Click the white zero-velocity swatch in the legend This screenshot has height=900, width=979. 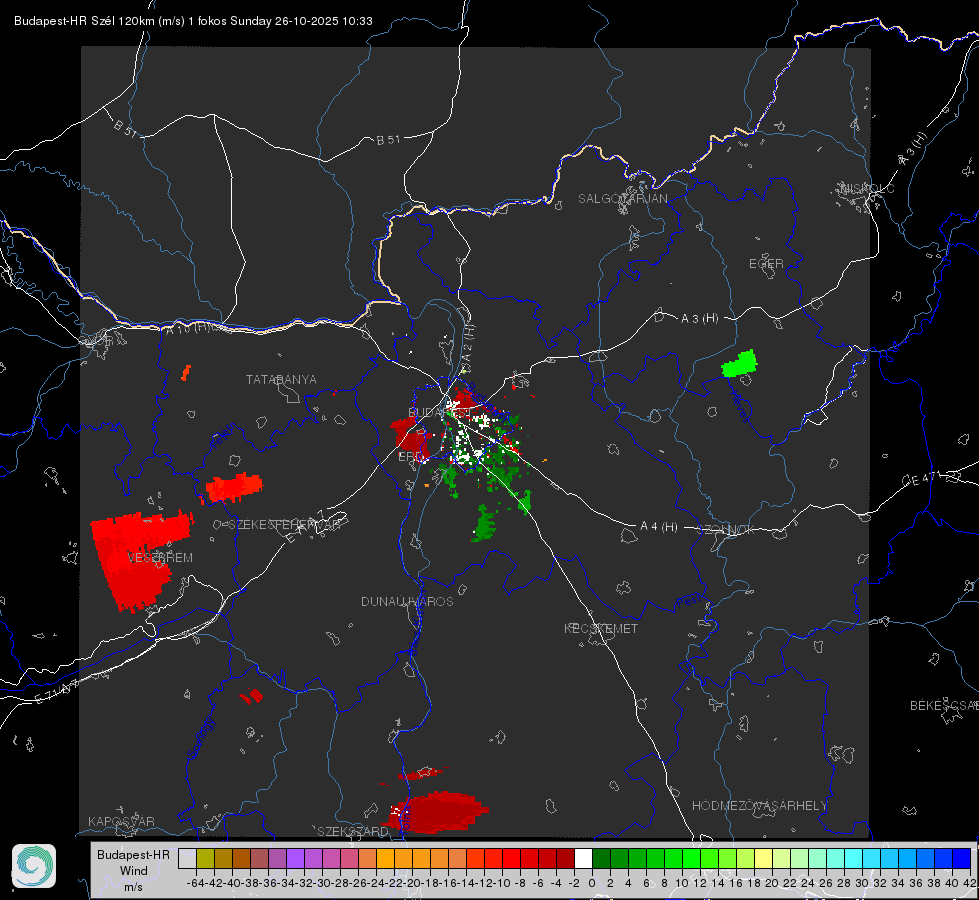[583, 858]
